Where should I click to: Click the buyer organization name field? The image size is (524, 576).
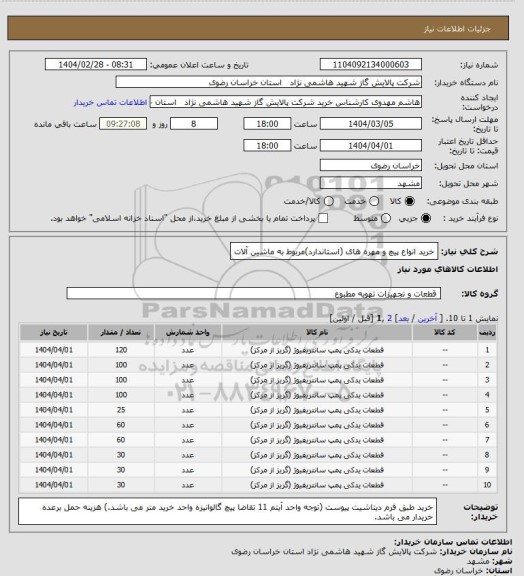coord(269,82)
